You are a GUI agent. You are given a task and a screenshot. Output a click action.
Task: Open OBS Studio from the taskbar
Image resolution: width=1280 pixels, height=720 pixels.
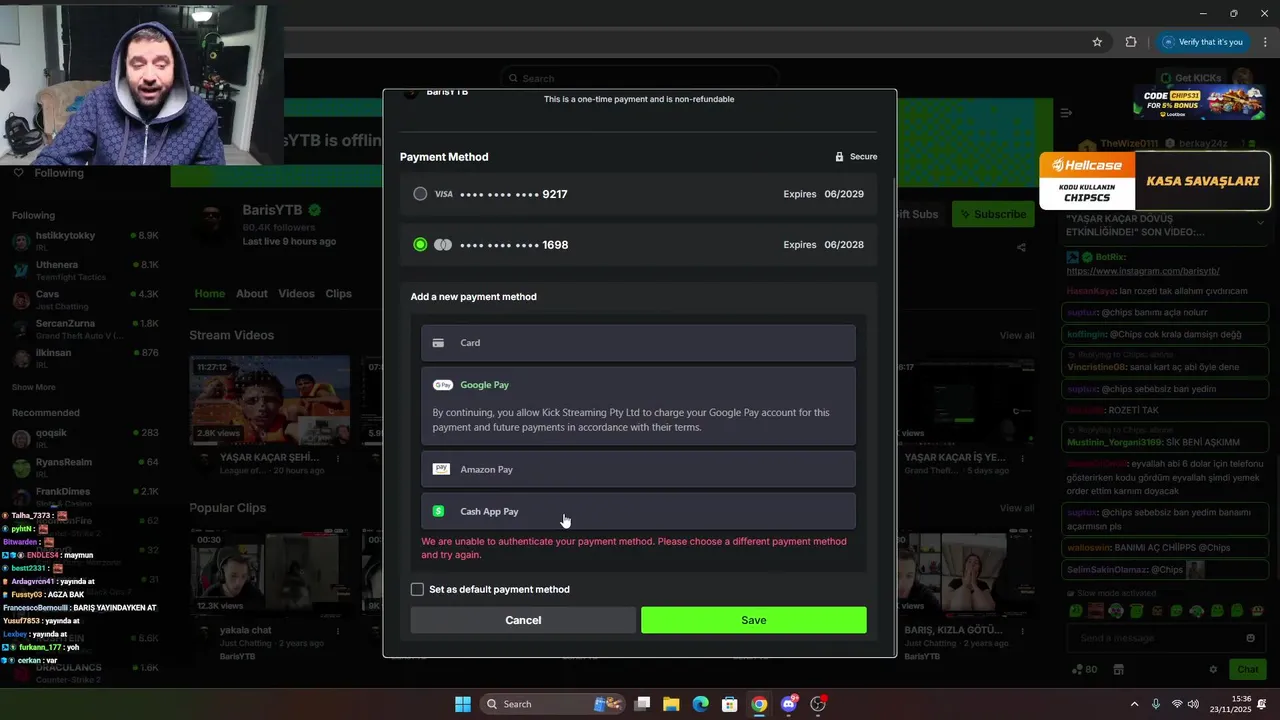coord(818,704)
